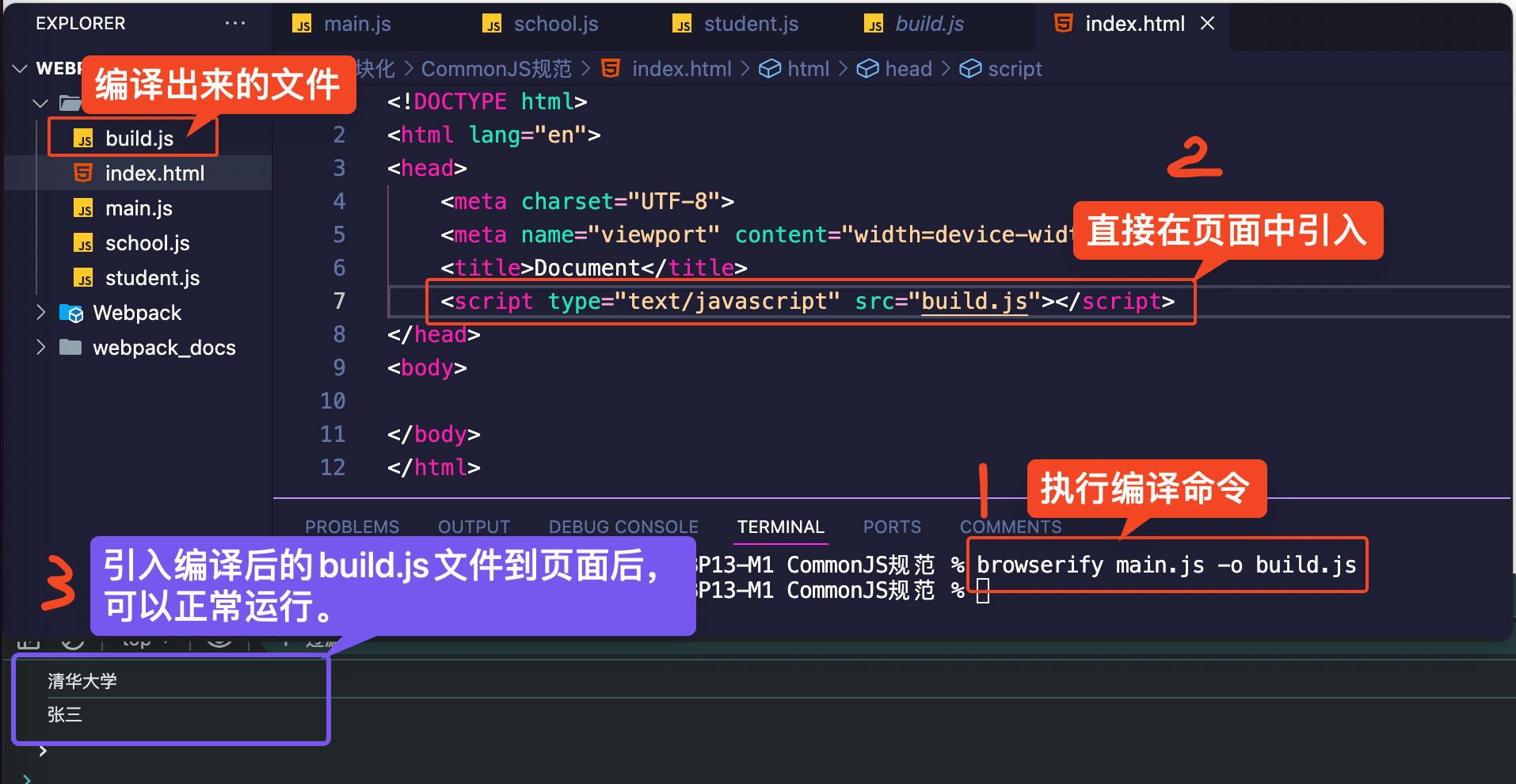1516x784 pixels.
Task: Open the DEBUG CONSOLE panel tab
Action: 623,527
